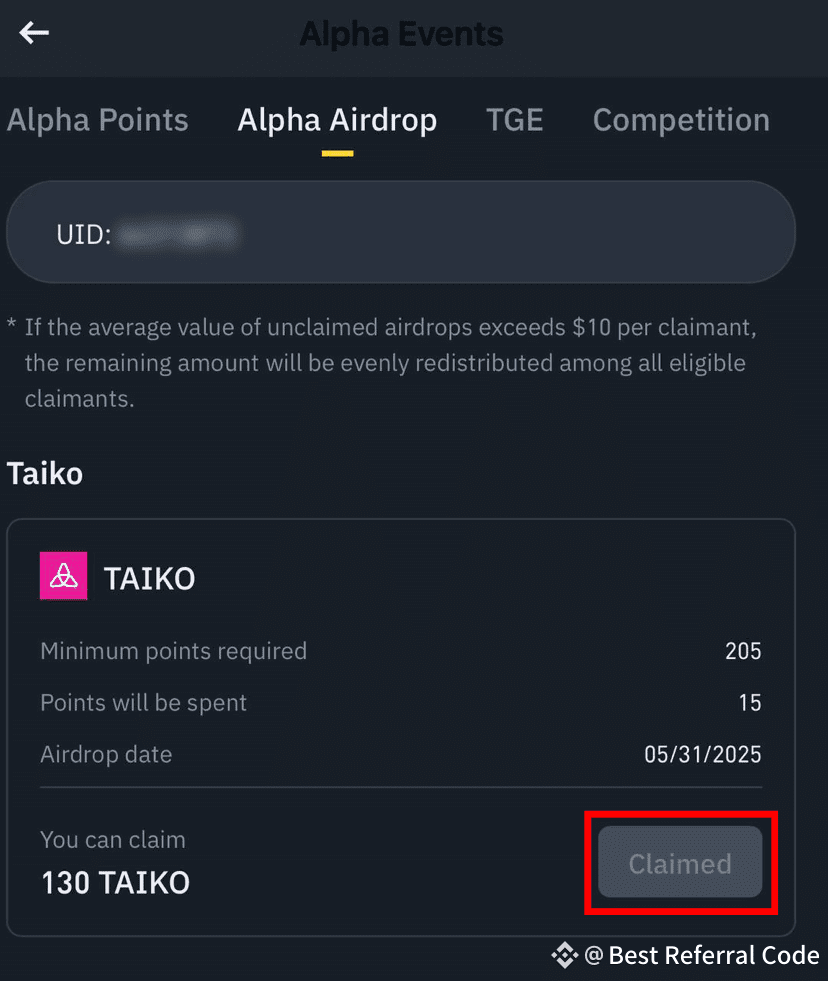The height and width of the screenshot is (981, 828).
Task: Tap the Alpha Events title area
Action: coord(400,33)
